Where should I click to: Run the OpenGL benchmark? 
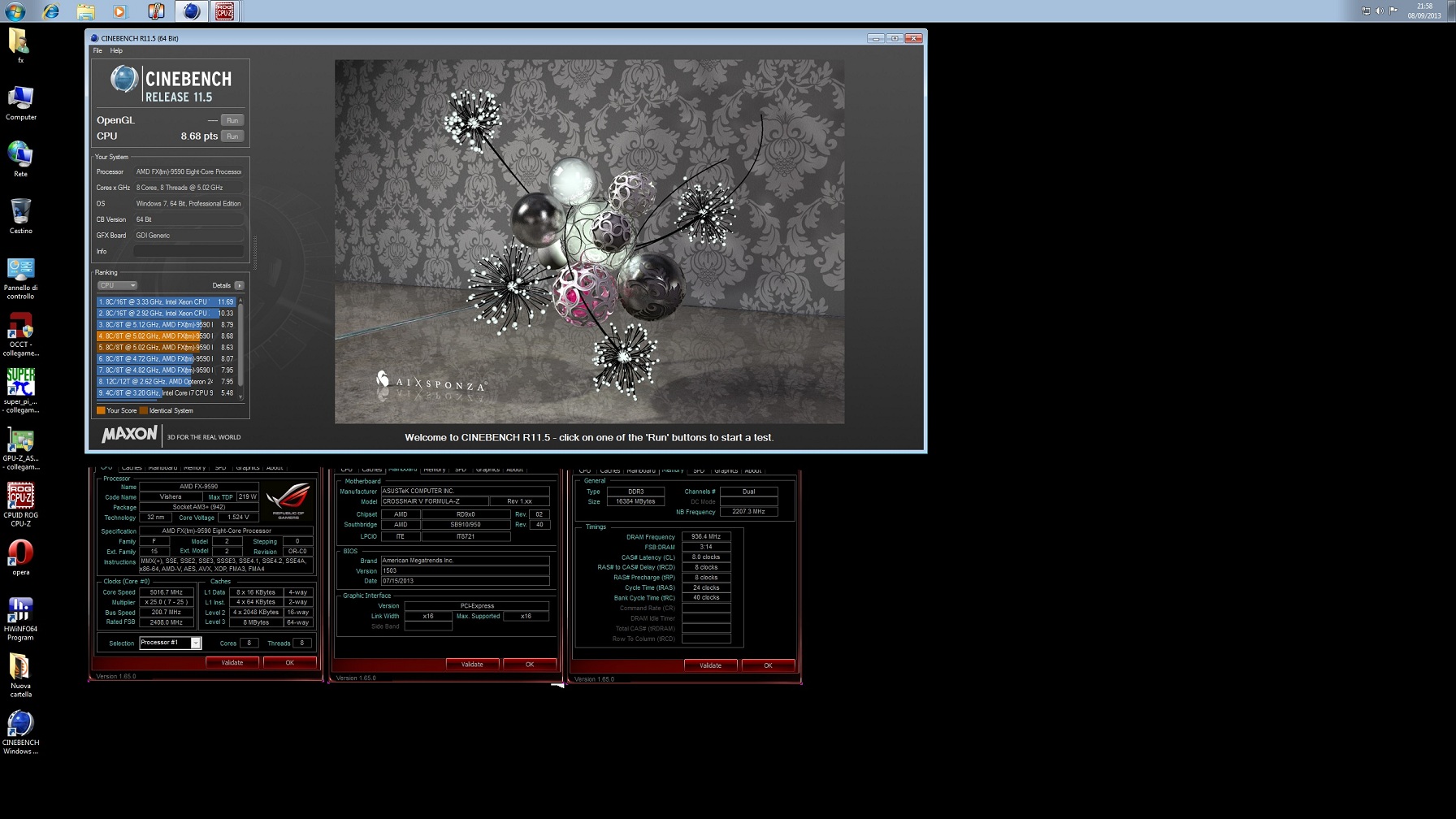[x=232, y=120]
